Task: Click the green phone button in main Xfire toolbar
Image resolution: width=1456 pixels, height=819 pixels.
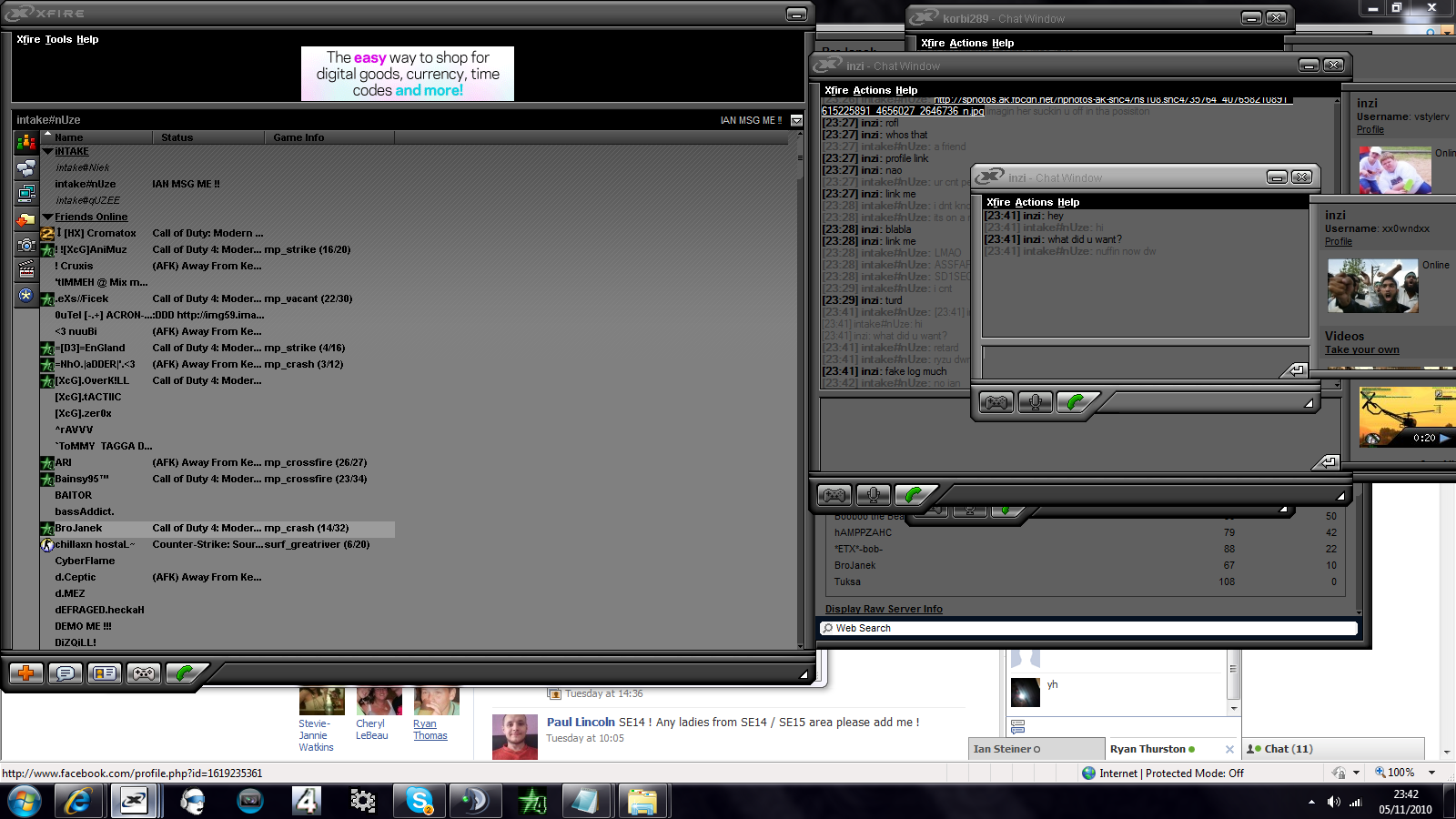Action: (x=185, y=673)
